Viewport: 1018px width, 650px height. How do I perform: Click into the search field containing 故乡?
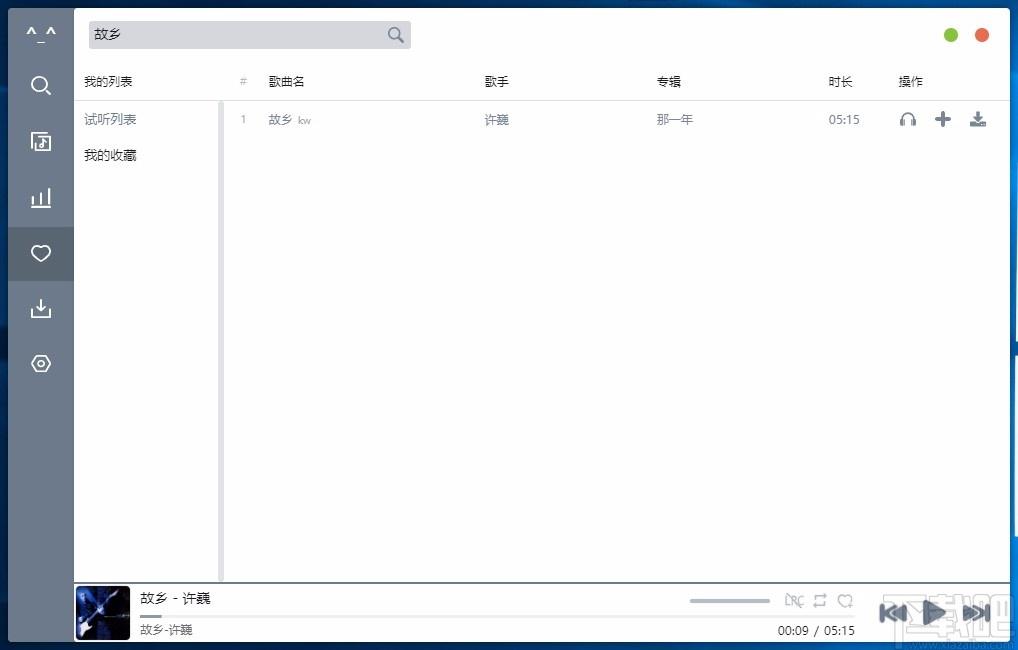(x=249, y=35)
